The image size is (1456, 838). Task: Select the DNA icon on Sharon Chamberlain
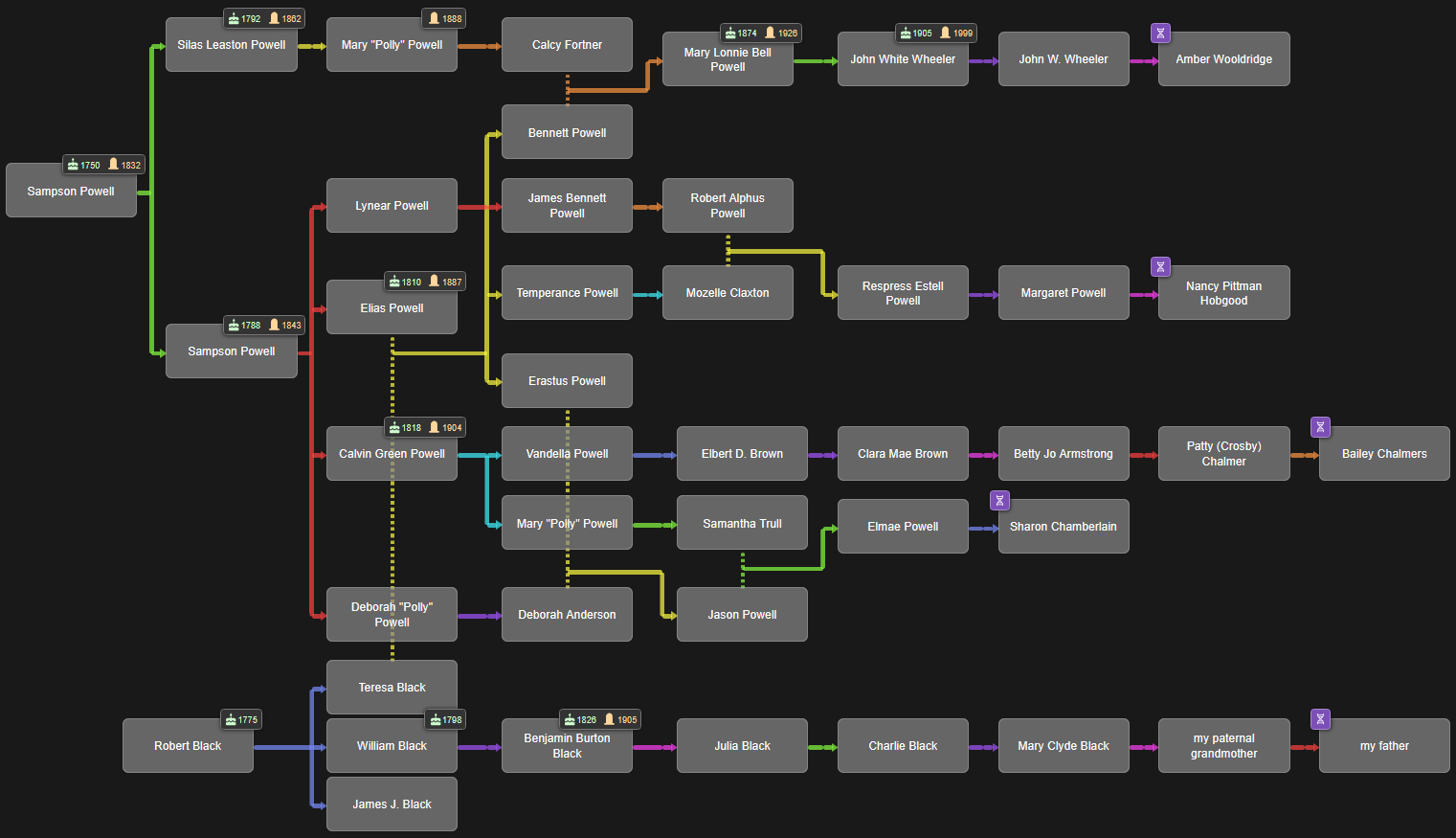click(999, 501)
